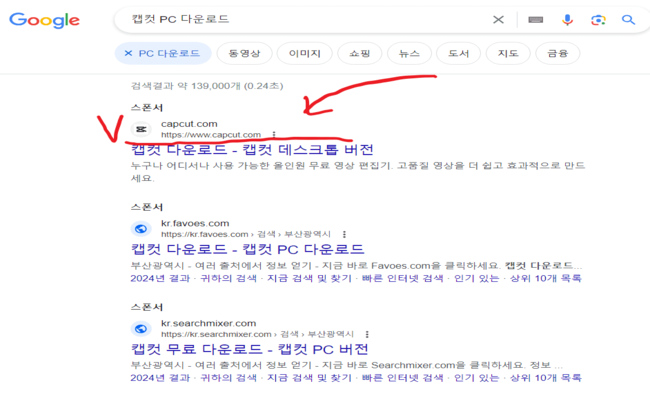
Task: Click the capcut.com favicon
Action: [x=141, y=129]
